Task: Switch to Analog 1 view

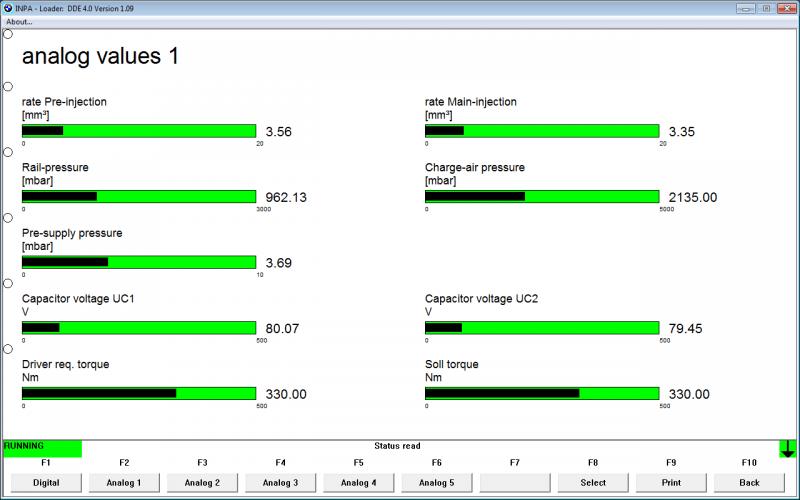Action: (x=124, y=482)
